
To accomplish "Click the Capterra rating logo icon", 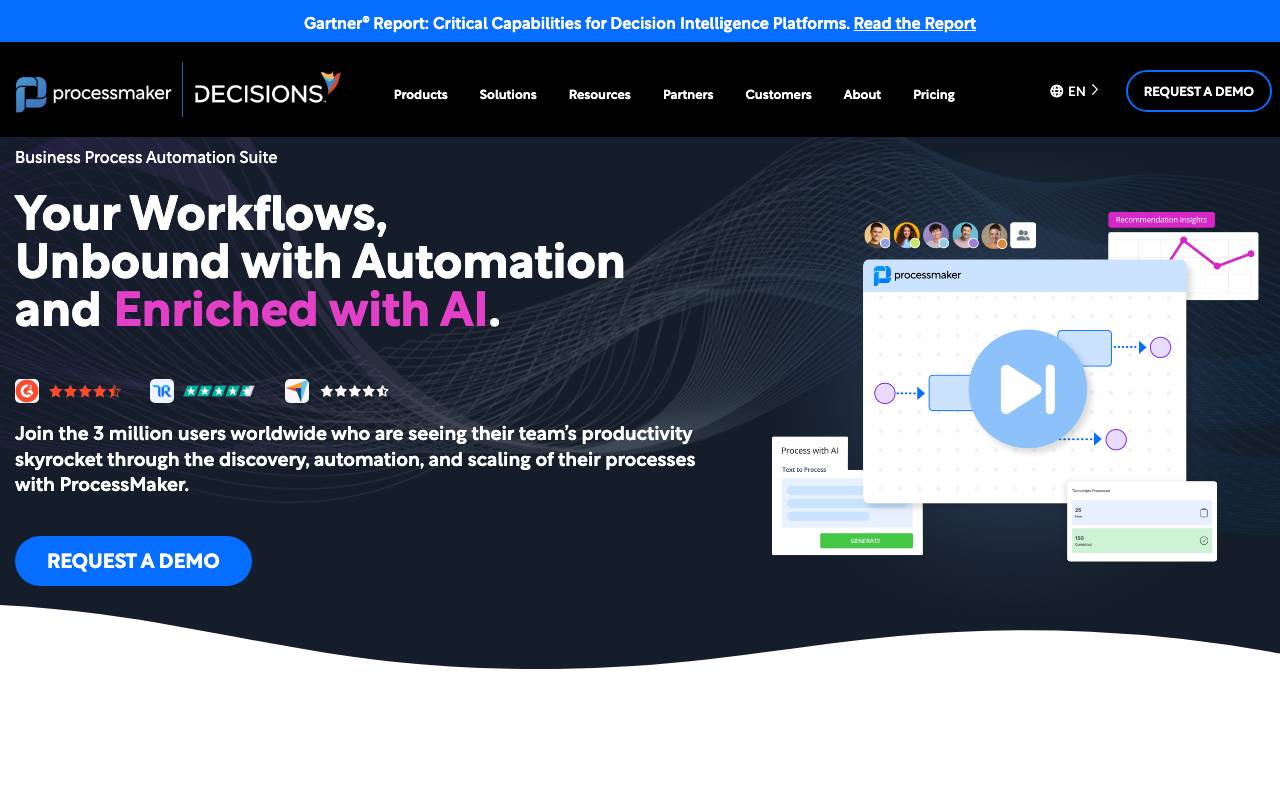I will point(297,391).
